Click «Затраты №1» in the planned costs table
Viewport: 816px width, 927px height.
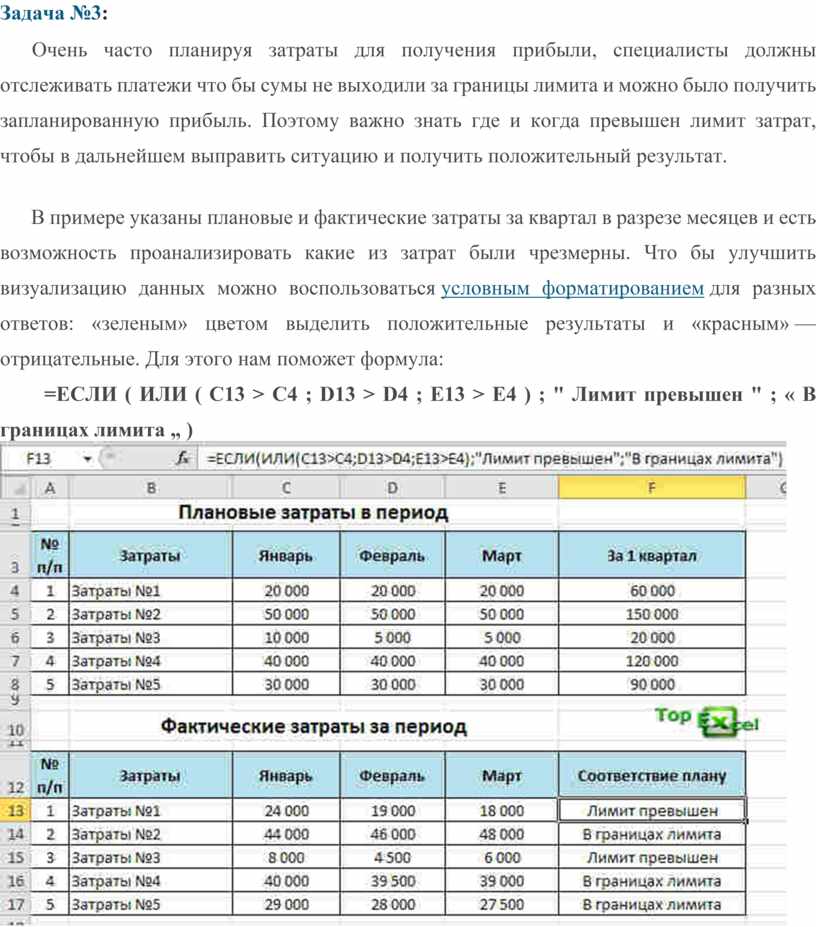[x=151, y=591]
